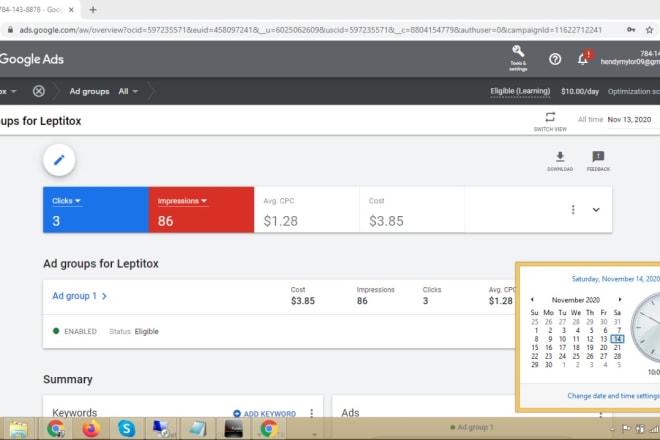Click the Summary heading

pyautogui.click(x=68, y=379)
